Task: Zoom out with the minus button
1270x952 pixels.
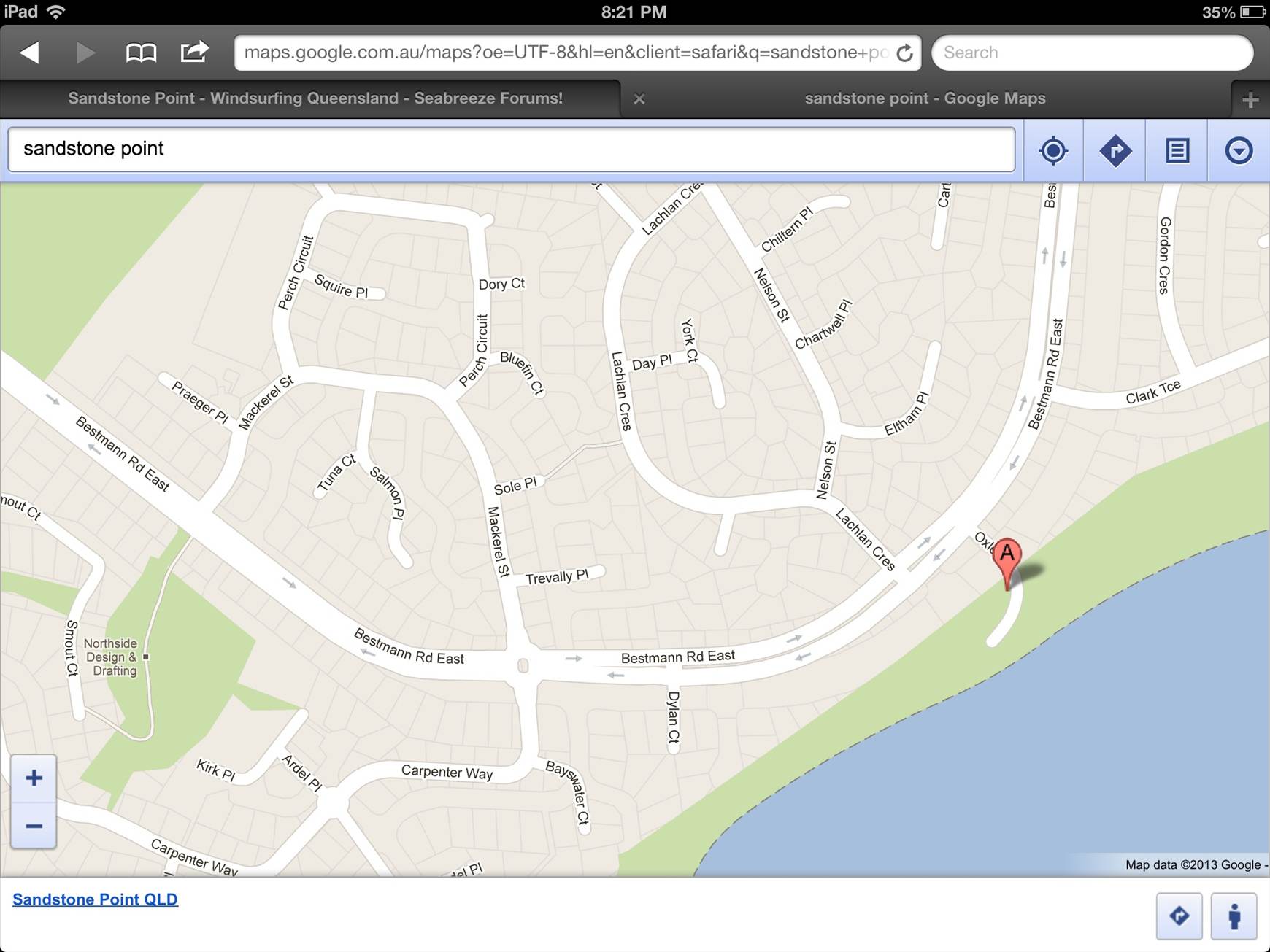Action: coord(34,826)
